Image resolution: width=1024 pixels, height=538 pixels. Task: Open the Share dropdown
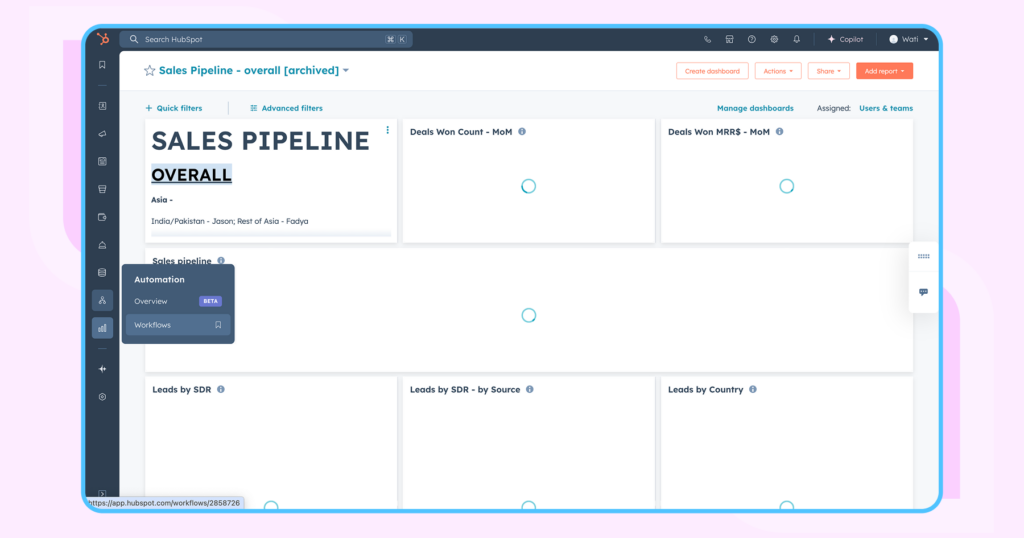click(x=829, y=71)
